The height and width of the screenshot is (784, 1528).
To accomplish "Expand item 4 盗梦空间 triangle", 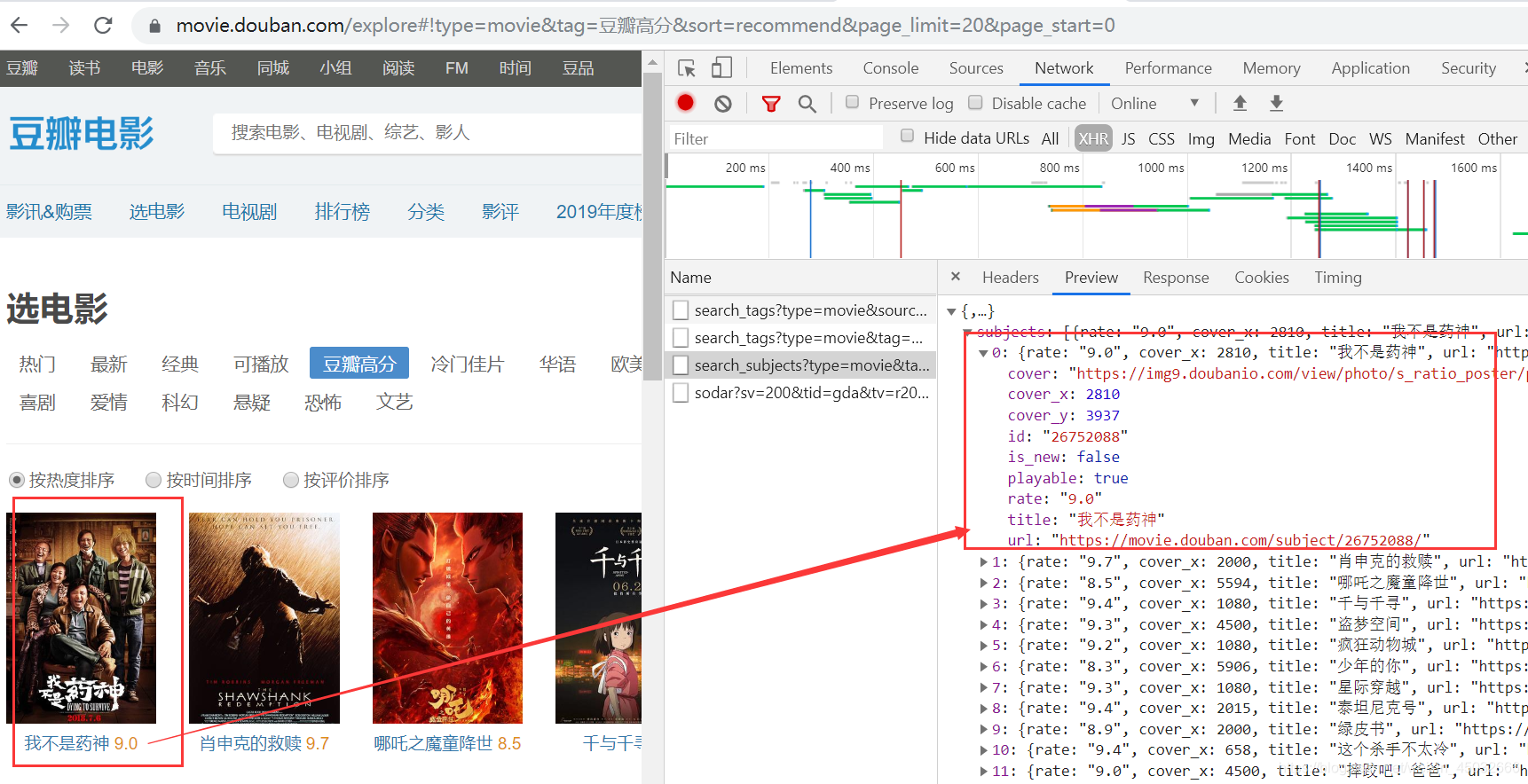I will click(x=983, y=624).
